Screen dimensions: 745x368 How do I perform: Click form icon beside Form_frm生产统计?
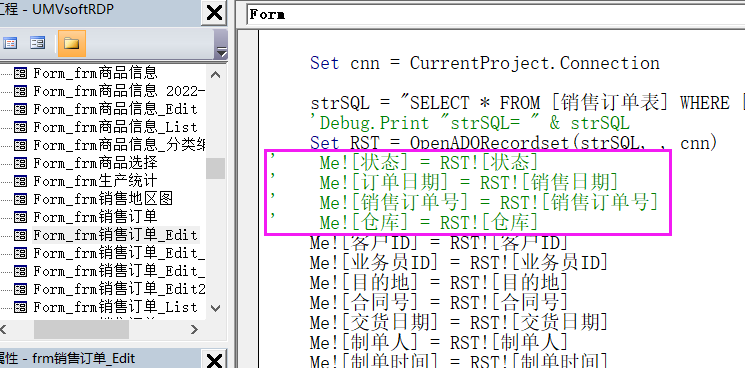click(x=20, y=181)
